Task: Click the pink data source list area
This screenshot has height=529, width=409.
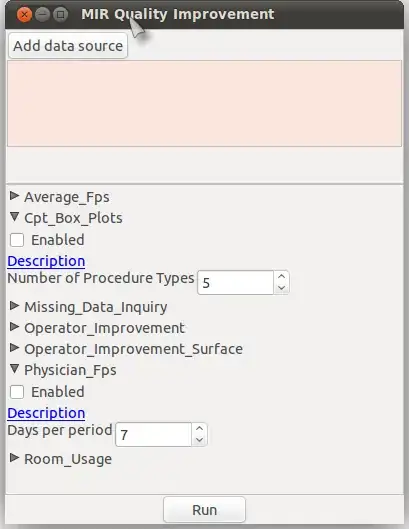Action: (x=204, y=104)
